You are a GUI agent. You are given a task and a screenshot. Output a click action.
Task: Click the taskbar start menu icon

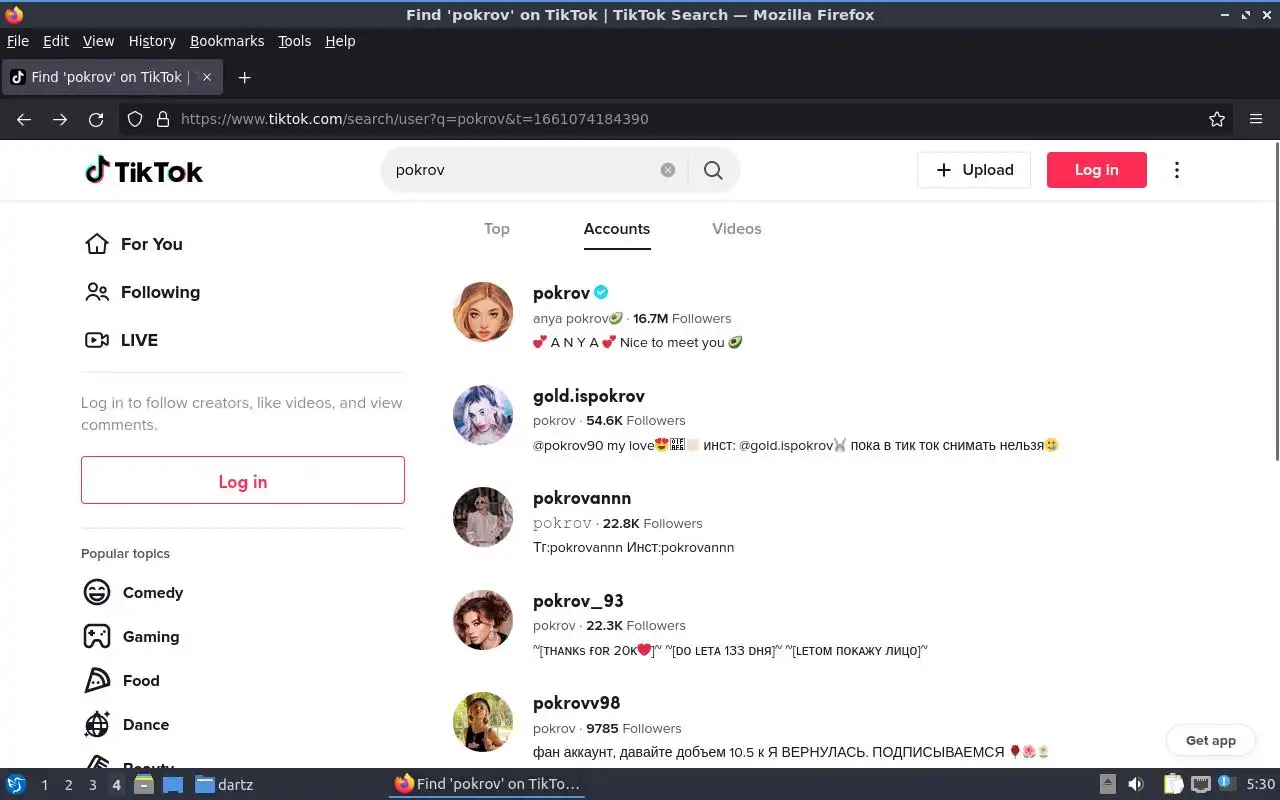15,784
